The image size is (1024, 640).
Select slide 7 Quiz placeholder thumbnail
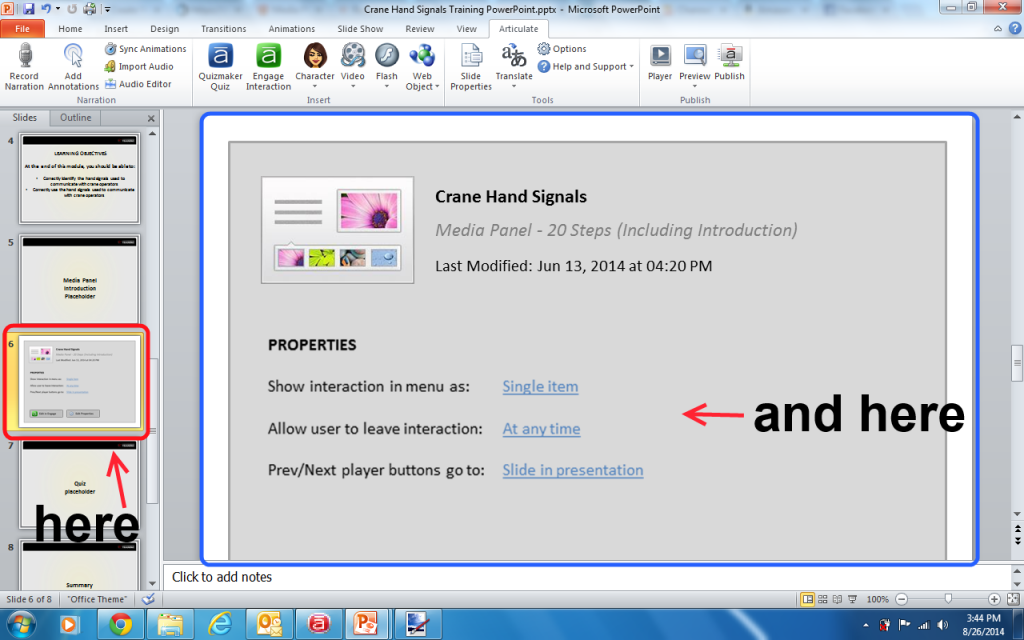pos(80,484)
